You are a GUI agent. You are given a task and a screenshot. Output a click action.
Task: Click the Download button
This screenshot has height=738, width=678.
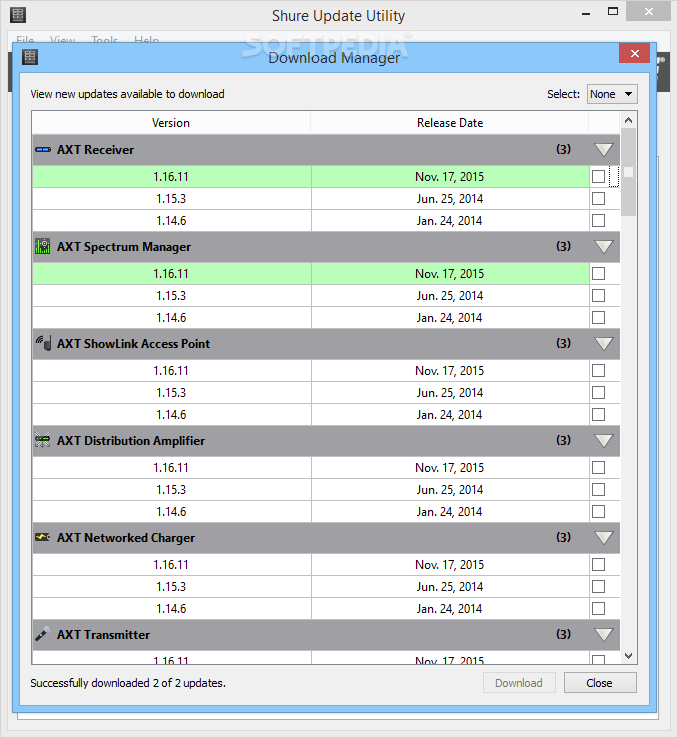[x=519, y=682]
